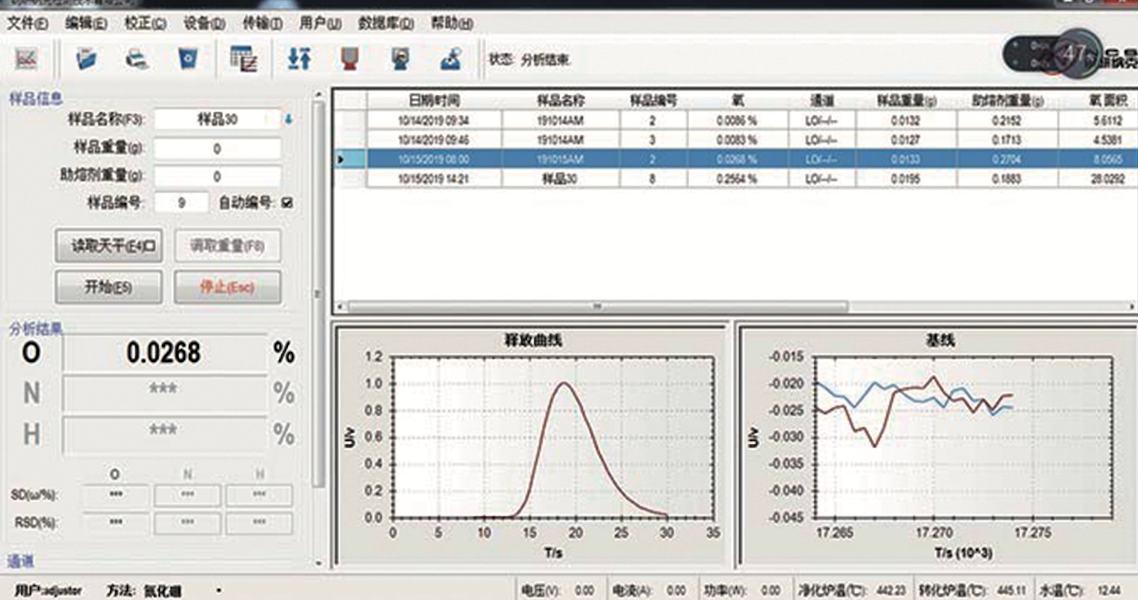Click the O result value 0.0268
This screenshot has height=600, width=1138.
(165, 353)
